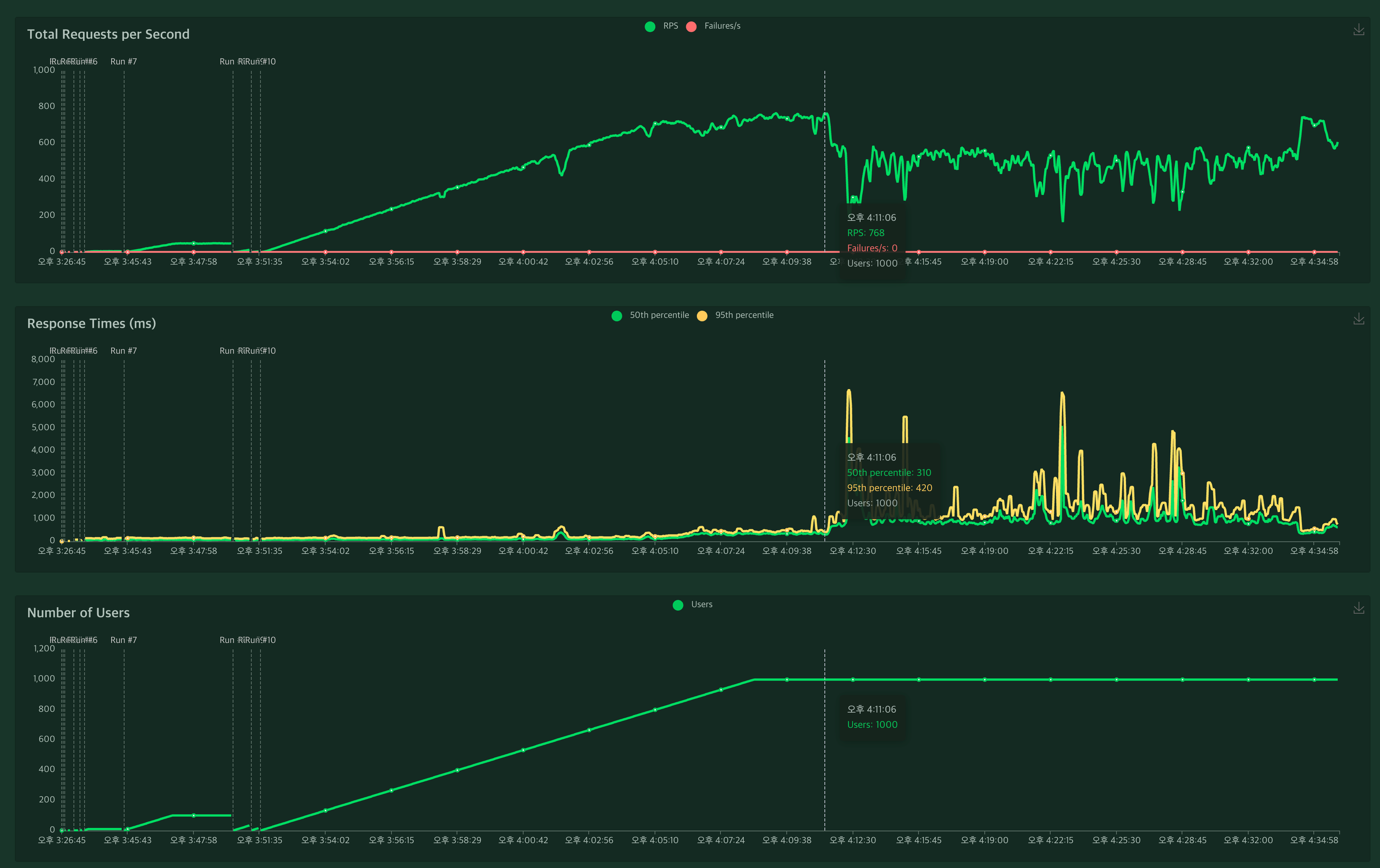Click the 3:54:02 tick in users chart

[326, 841]
